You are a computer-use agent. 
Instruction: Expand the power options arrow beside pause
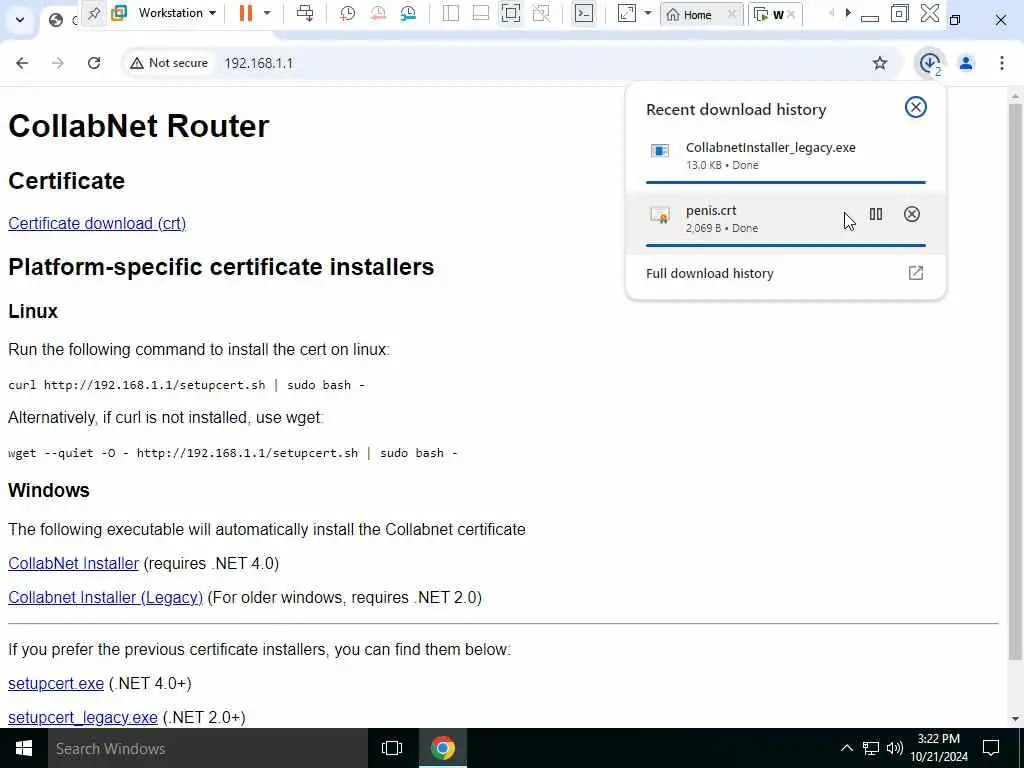266,13
